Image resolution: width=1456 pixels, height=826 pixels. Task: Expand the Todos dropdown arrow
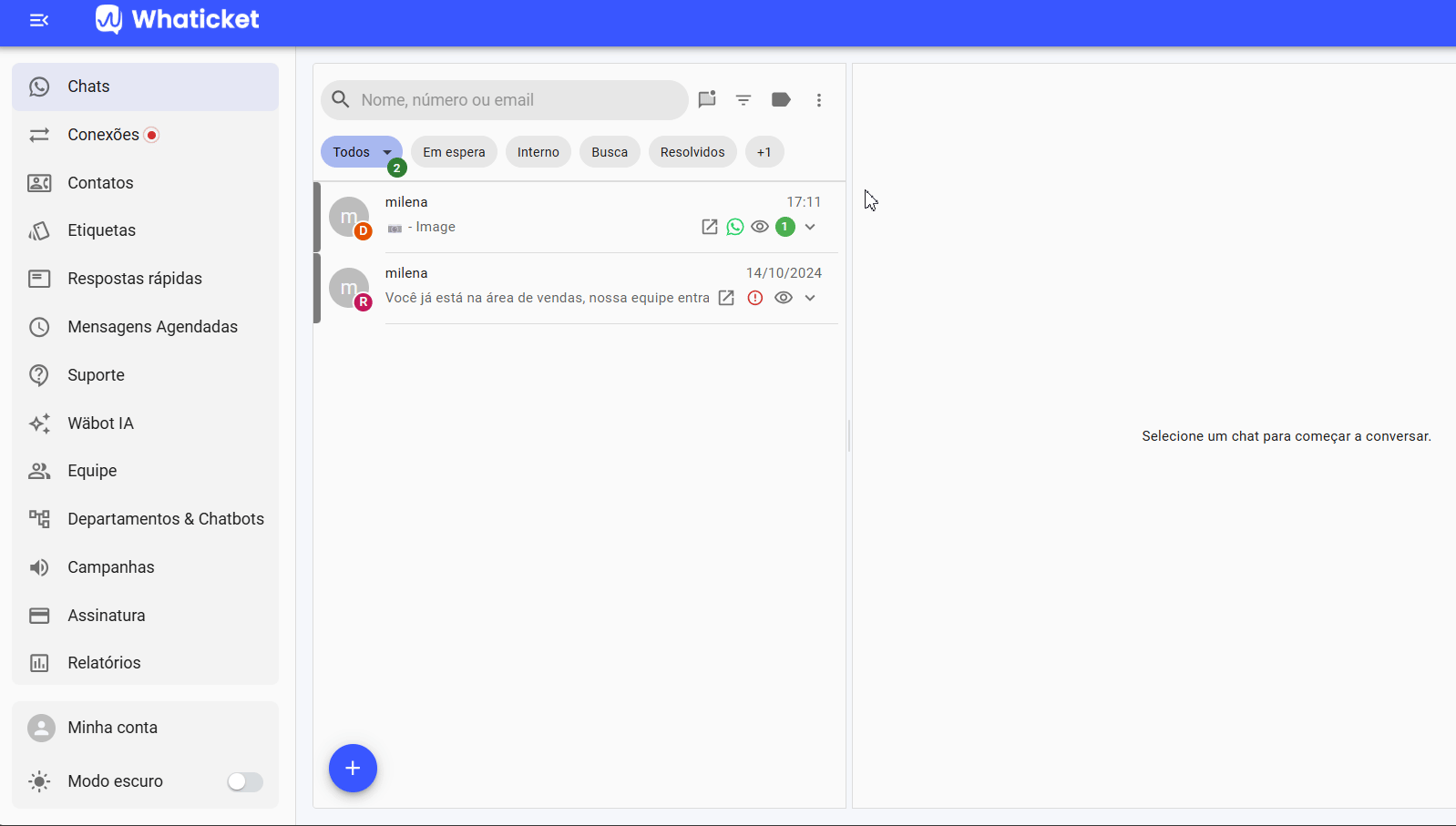(x=387, y=152)
